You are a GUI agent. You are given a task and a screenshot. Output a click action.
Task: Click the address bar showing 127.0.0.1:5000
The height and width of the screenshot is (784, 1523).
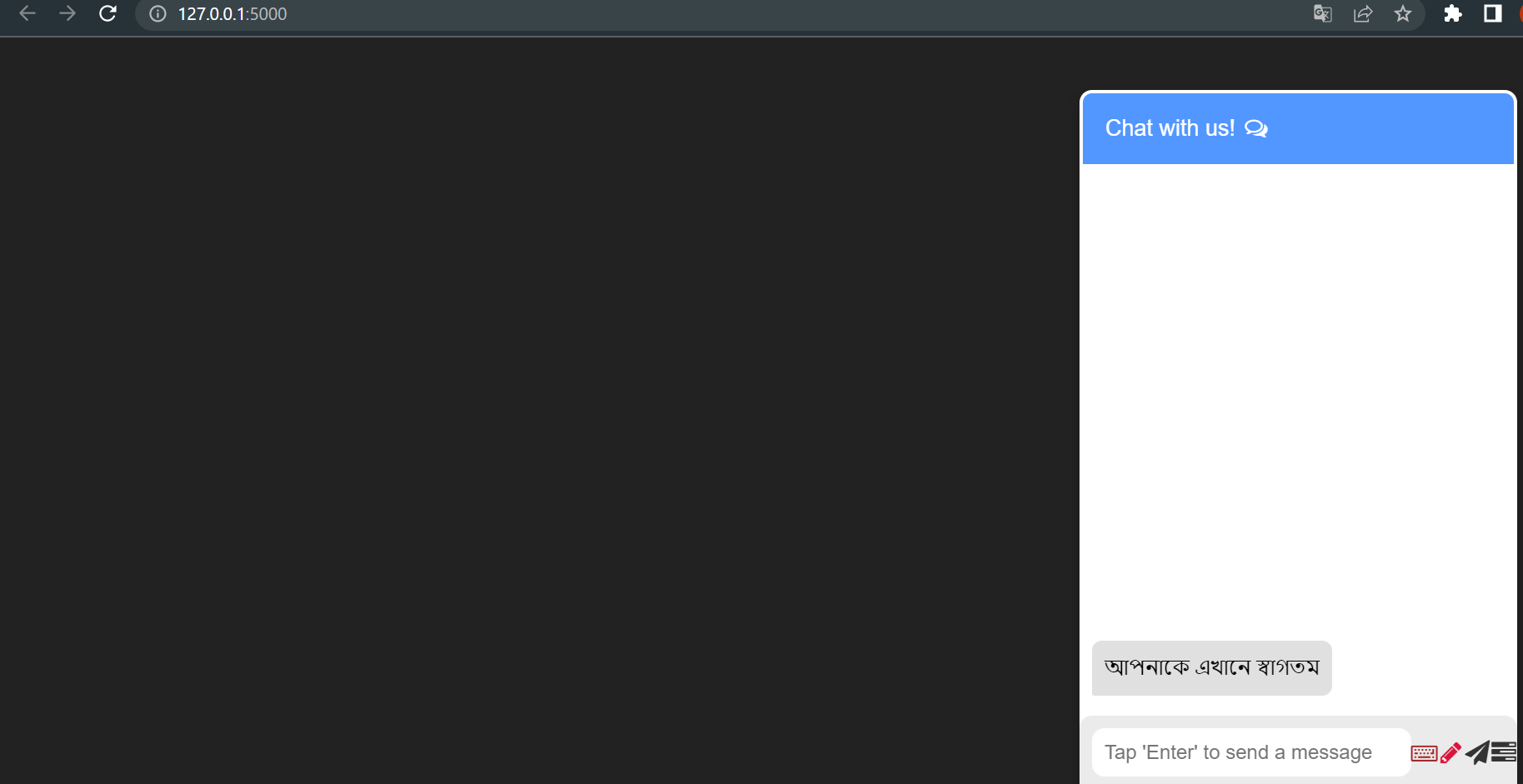pos(232,13)
